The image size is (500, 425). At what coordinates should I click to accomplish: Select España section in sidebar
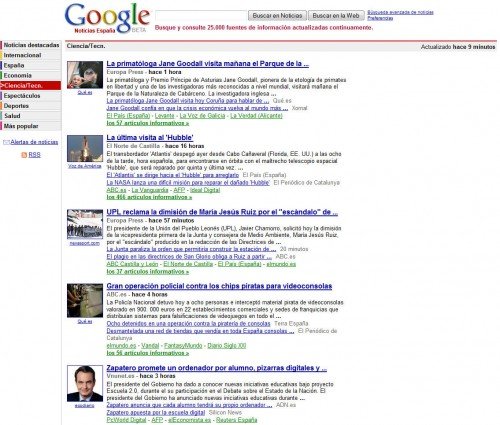tap(31, 65)
